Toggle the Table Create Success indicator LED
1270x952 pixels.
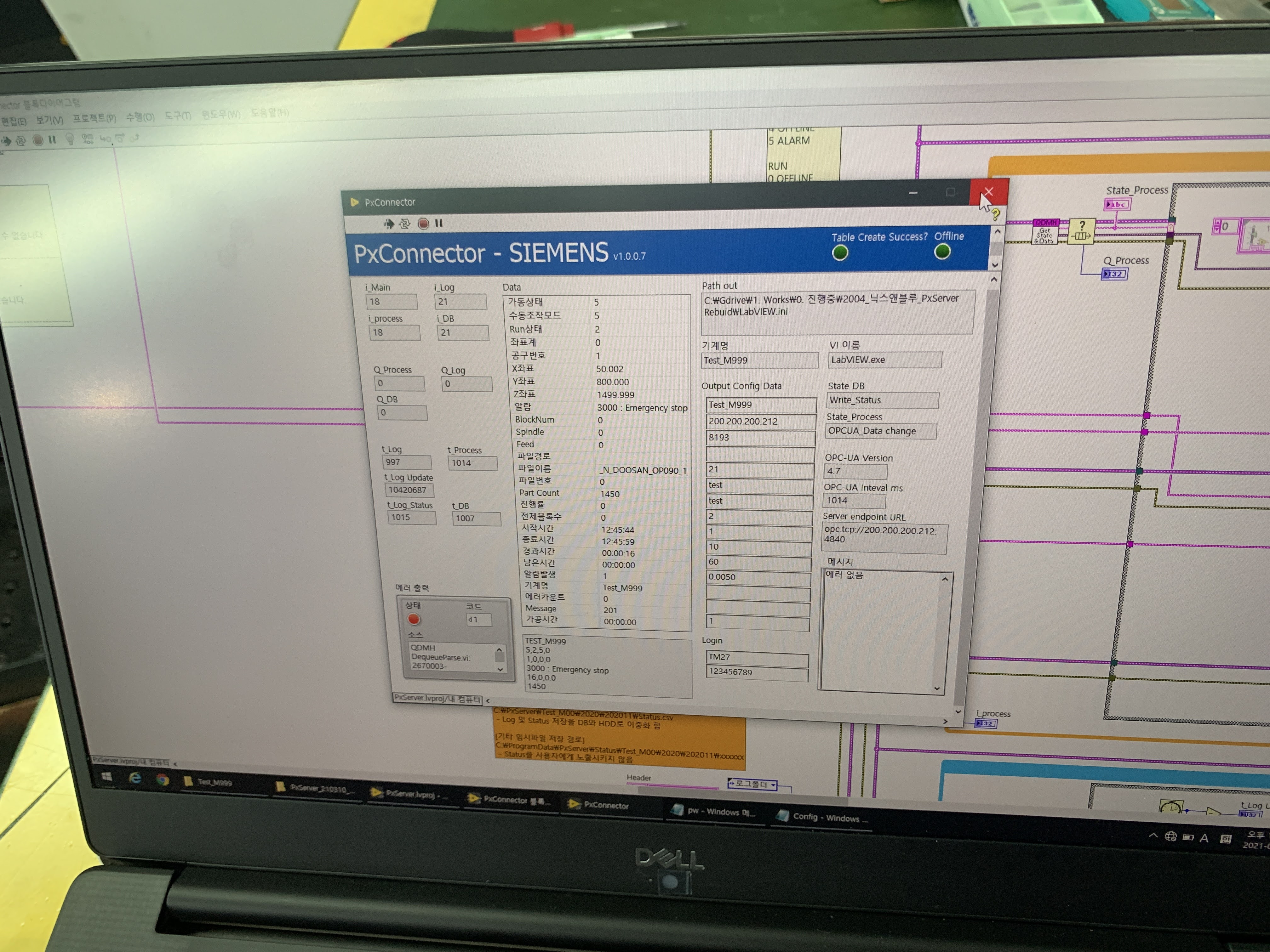pyautogui.click(x=840, y=253)
